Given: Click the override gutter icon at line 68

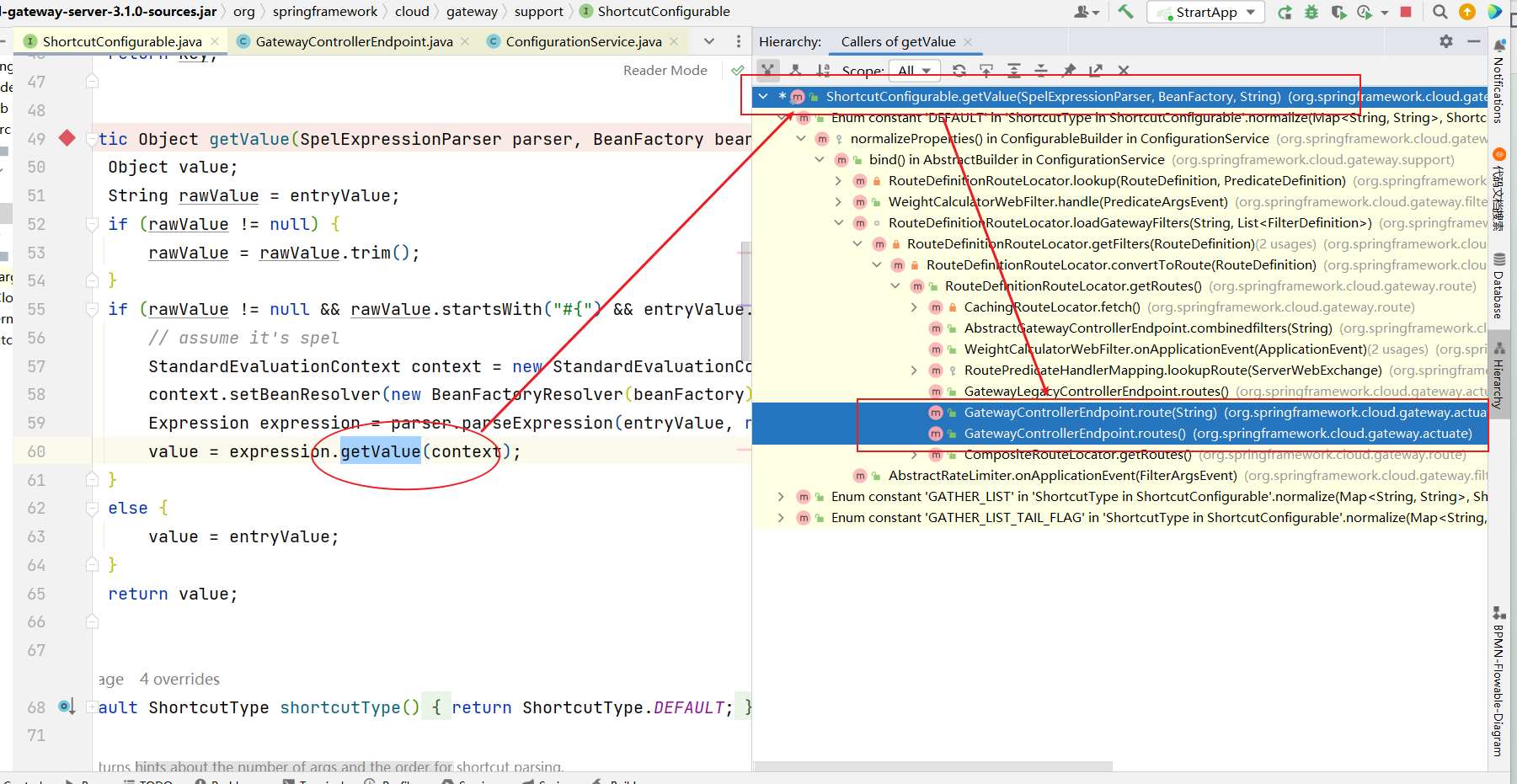Looking at the screenshot, I should point(67,707).
